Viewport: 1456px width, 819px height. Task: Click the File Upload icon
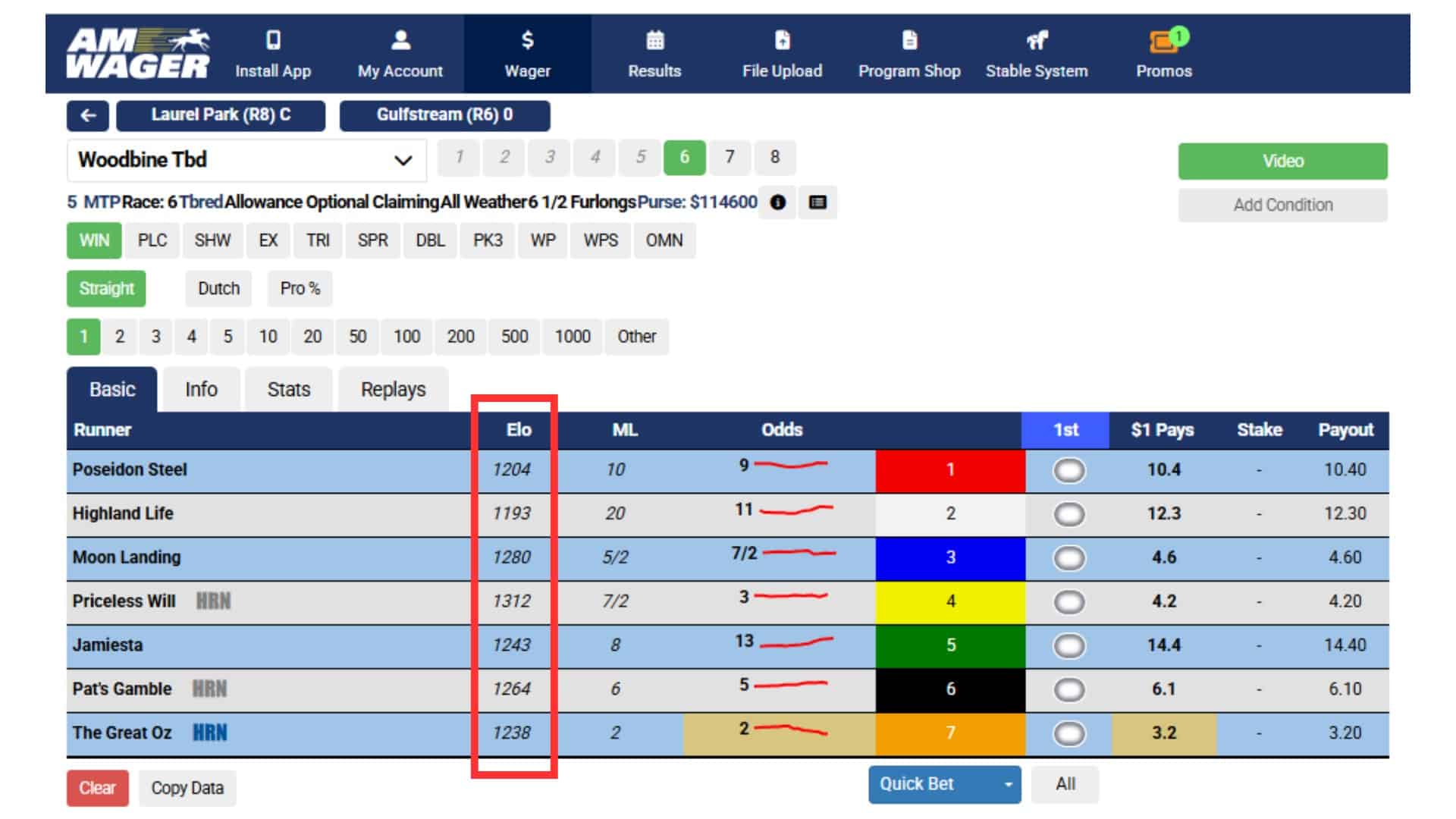click(x=782, y=39)
